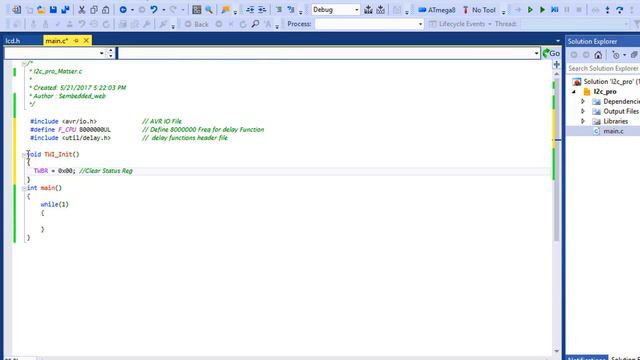Click the browser Find magnifier icon
Viewport: 640px width, 360px height.
coord(256,24)
